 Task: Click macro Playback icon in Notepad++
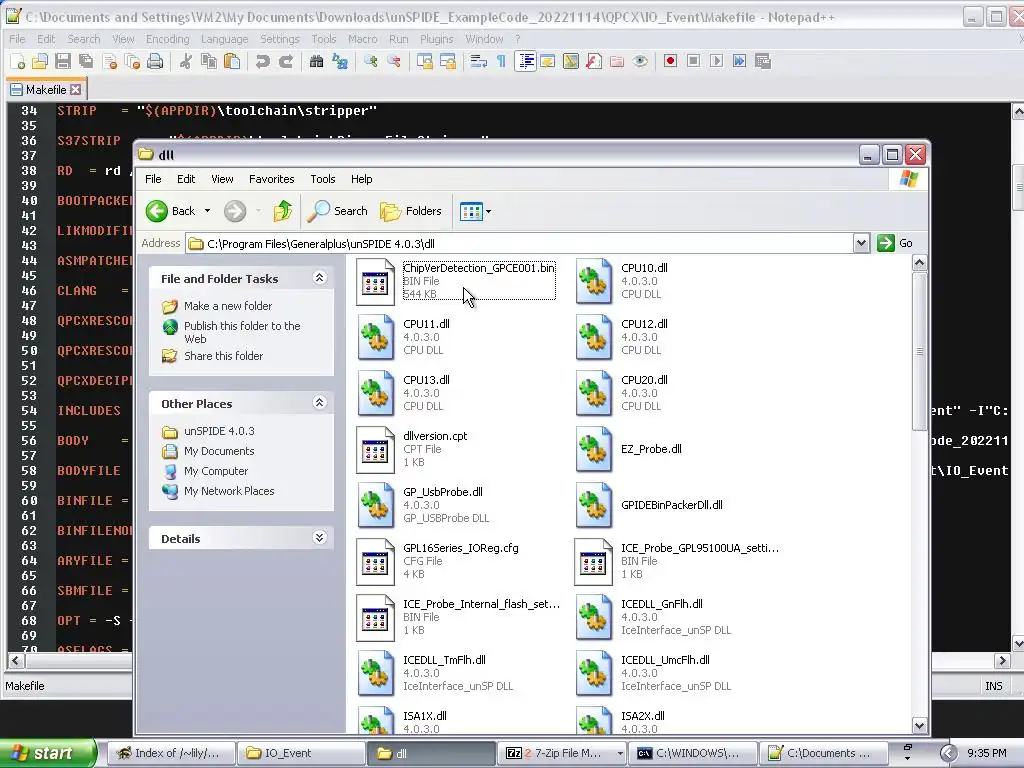716,61
